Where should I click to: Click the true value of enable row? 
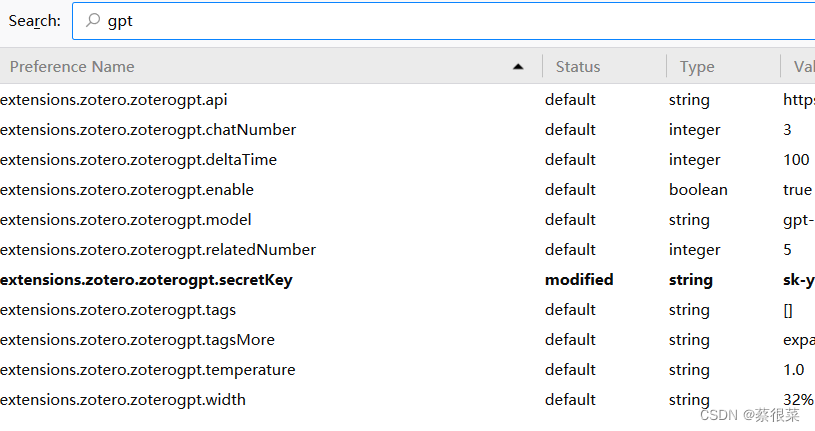click(797, 190)
